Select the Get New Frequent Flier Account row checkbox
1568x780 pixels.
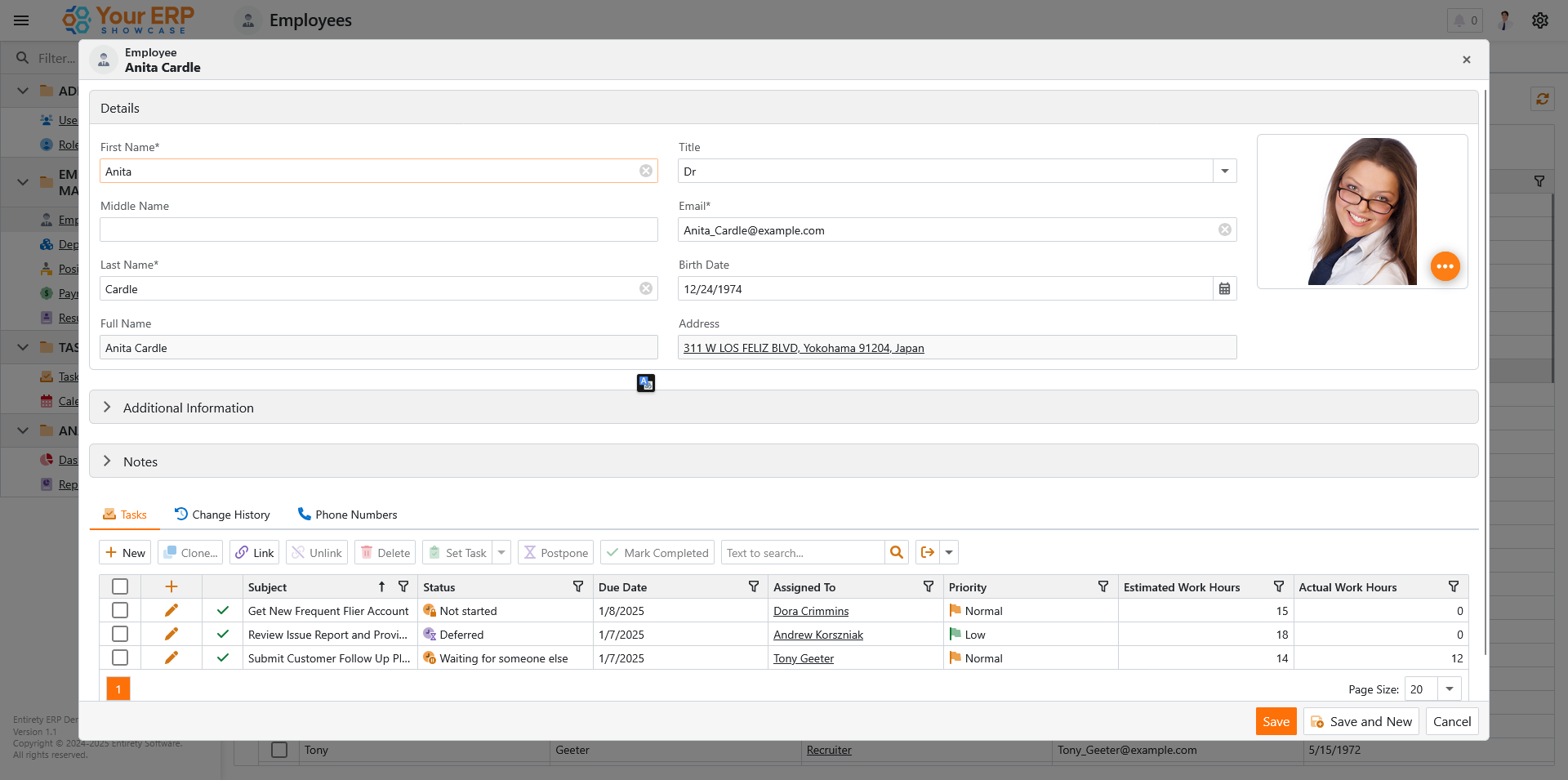pos(120,611)
